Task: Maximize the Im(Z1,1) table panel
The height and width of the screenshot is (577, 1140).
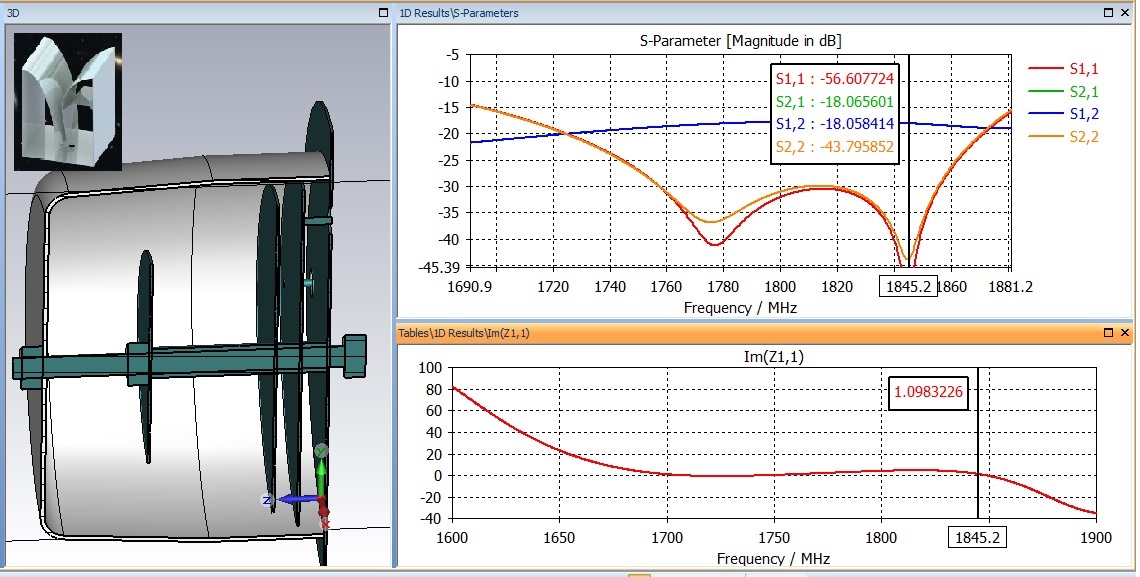Action: tap(1108, 333)
